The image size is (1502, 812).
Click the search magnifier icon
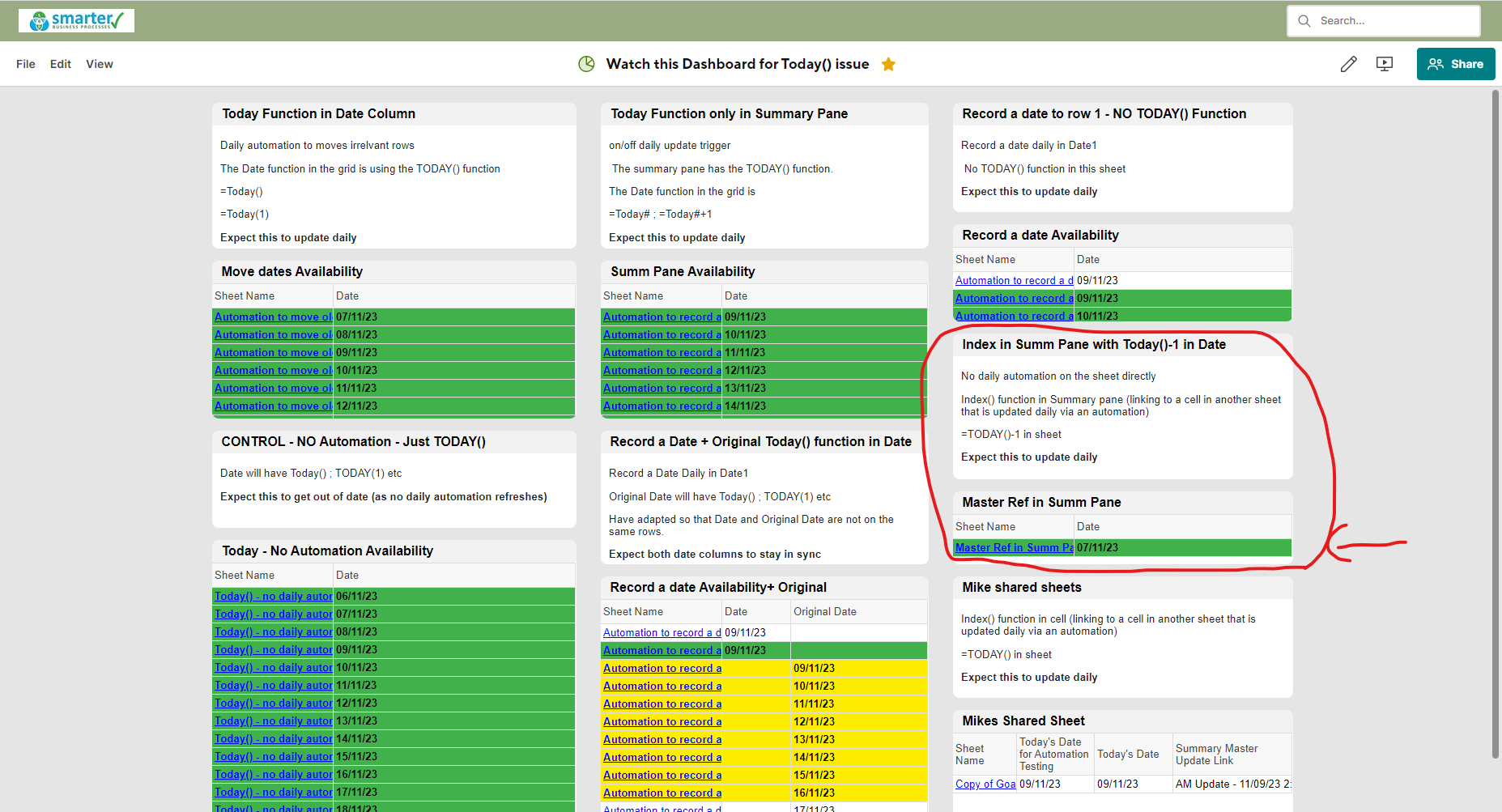tap(1304, 21)
